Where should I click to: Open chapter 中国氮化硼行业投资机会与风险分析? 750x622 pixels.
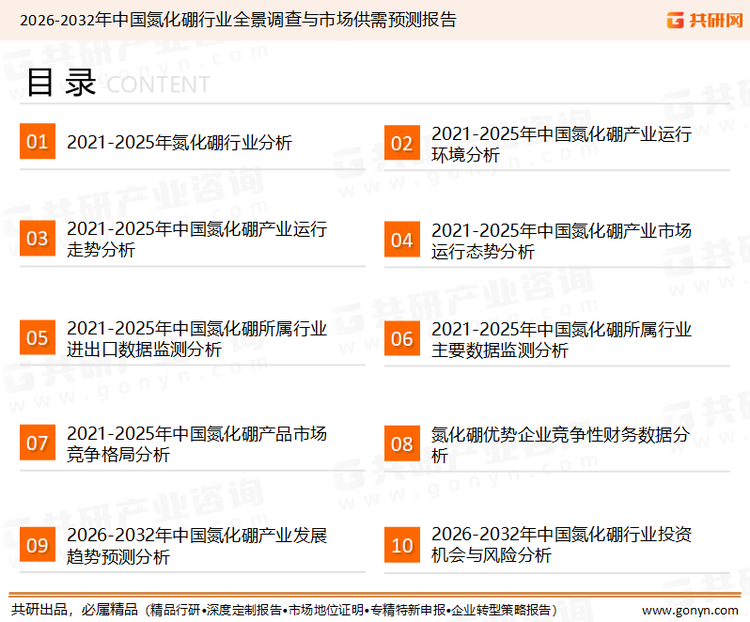click(561, 544)
